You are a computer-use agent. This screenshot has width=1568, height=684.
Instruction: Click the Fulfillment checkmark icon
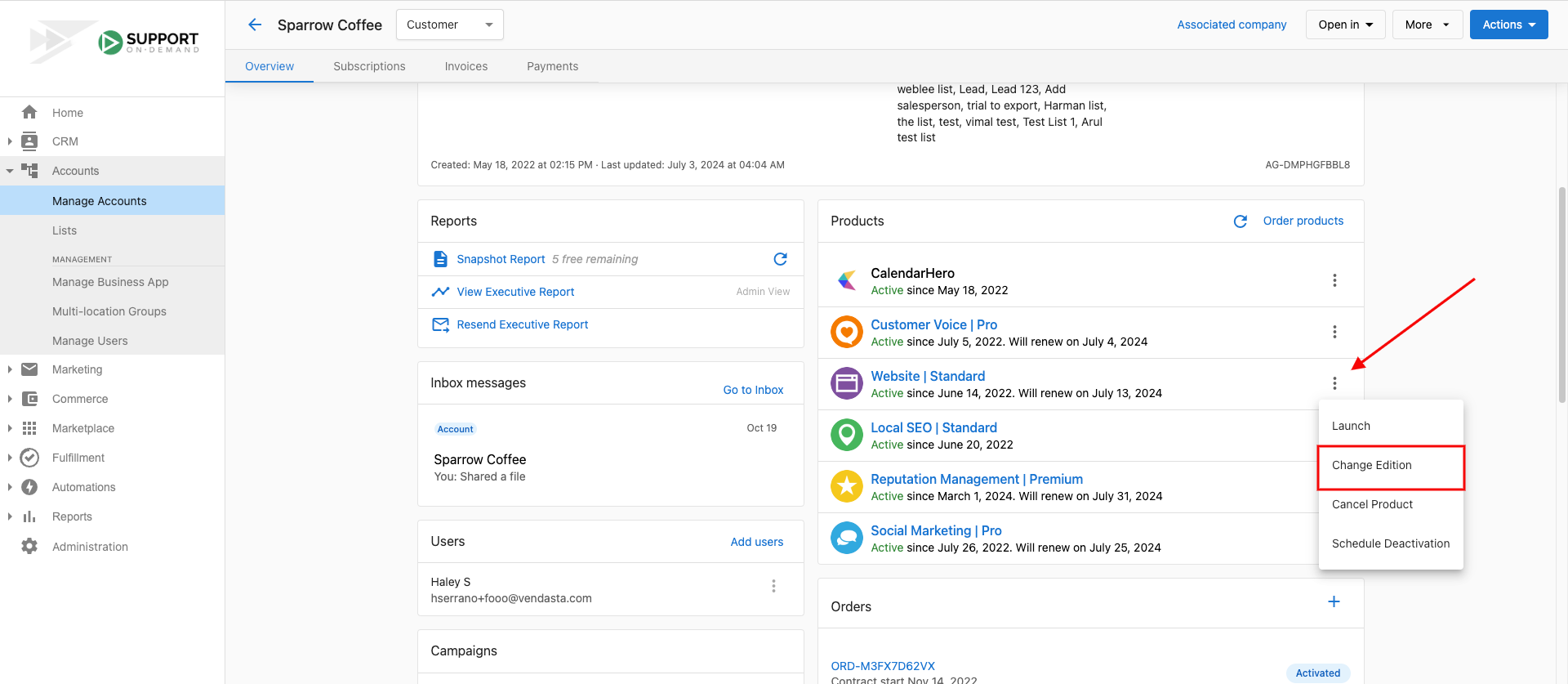pyautogui.click(x=29, y=458)
